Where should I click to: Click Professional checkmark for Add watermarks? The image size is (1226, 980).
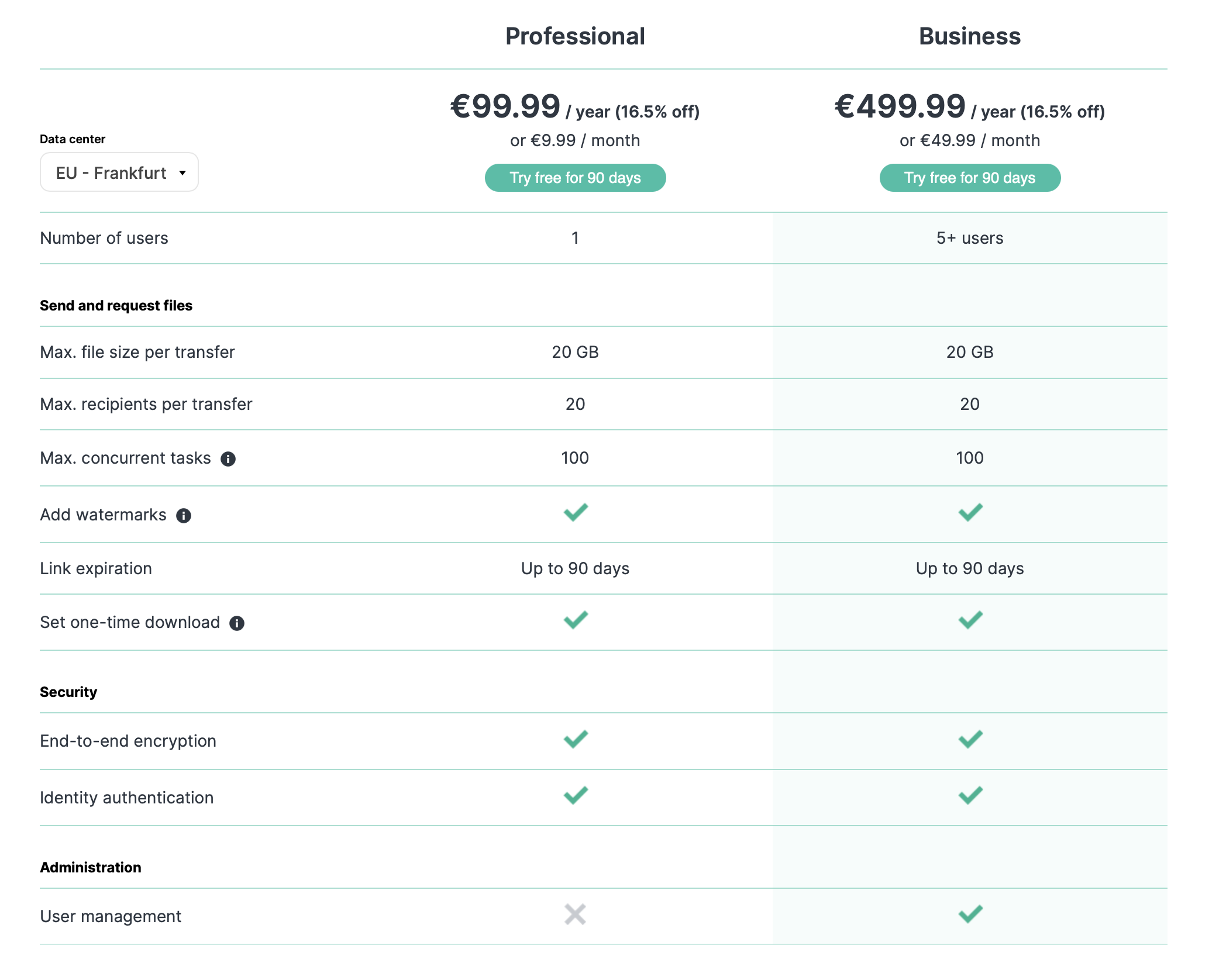(x=576, y=512)
